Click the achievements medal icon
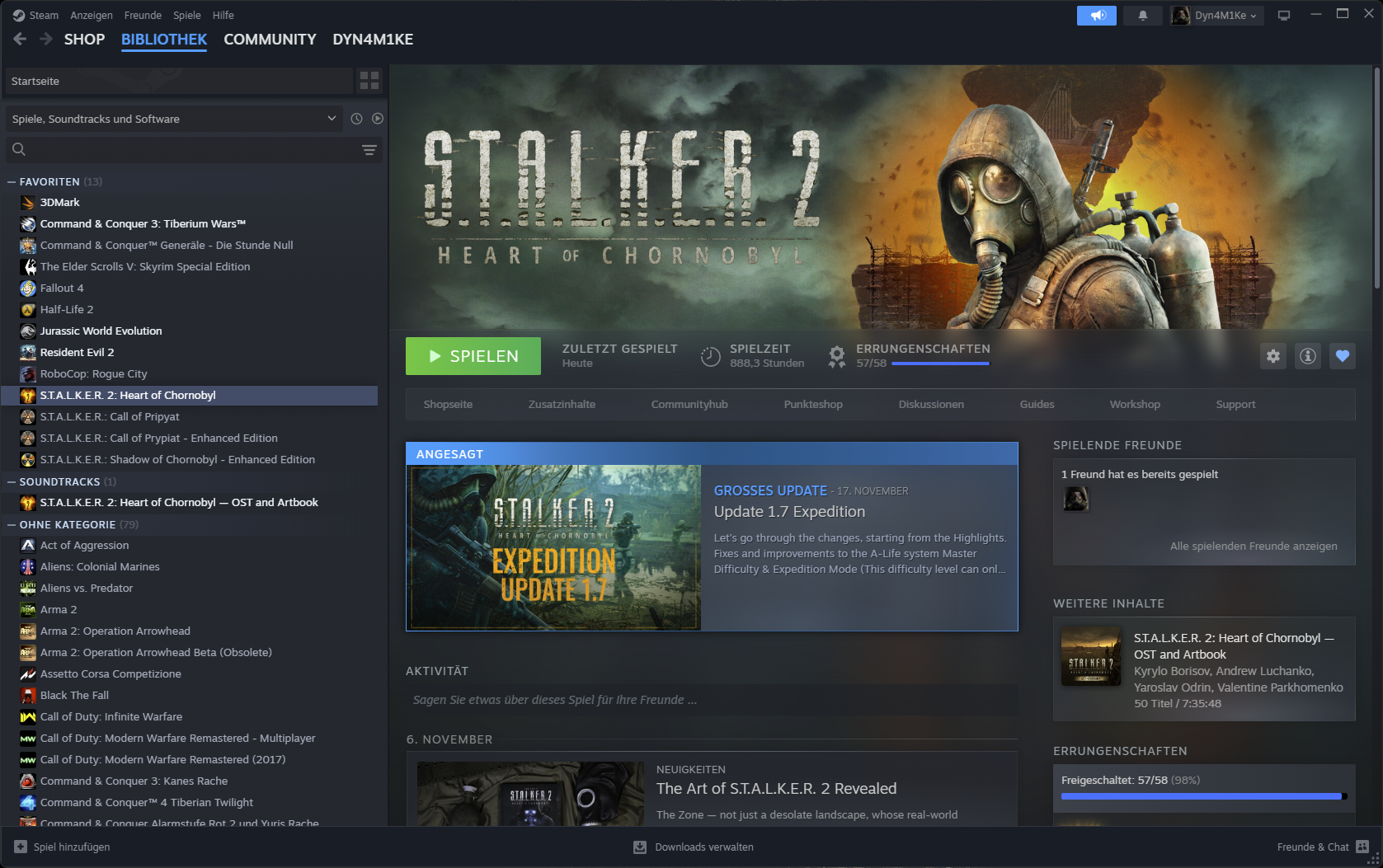1383x868 pixels. click(x=836, y=356)
